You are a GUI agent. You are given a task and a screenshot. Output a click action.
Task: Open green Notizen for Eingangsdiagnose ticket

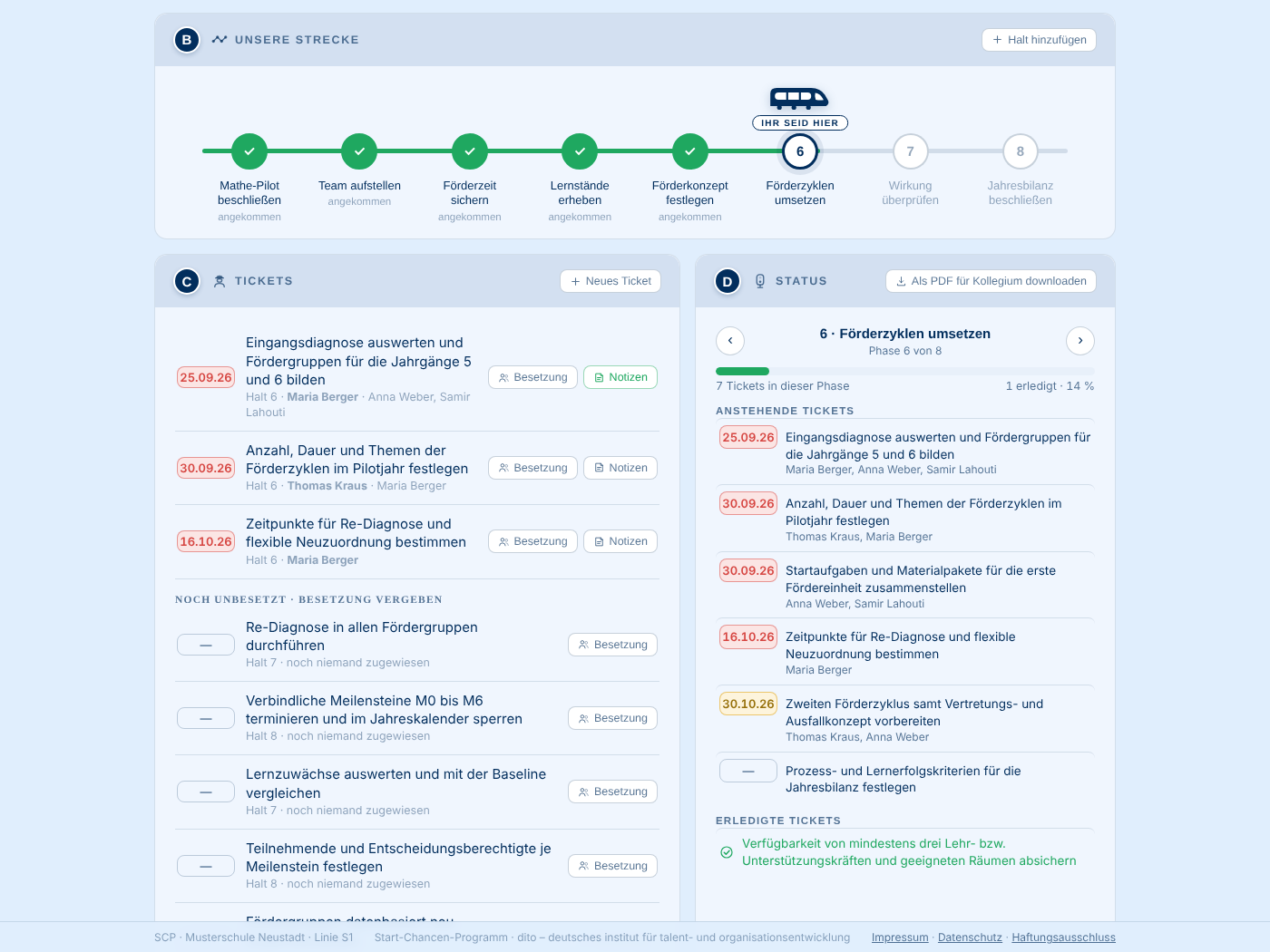[x=620, y=377]
